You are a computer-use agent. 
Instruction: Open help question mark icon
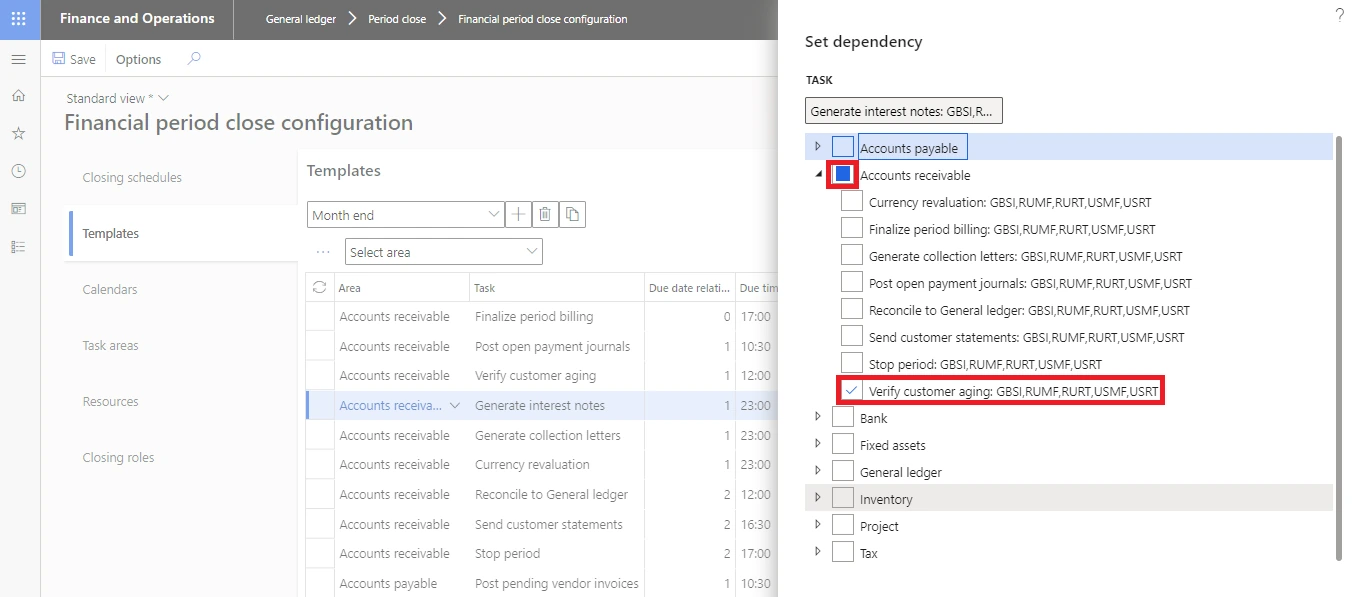(x=1340, y=15)
